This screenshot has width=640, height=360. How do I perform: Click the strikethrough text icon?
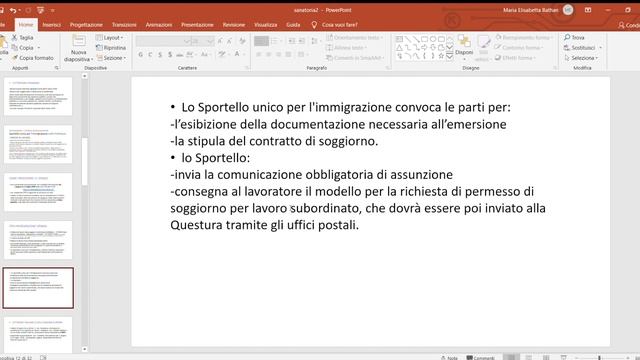coord(180,54)
